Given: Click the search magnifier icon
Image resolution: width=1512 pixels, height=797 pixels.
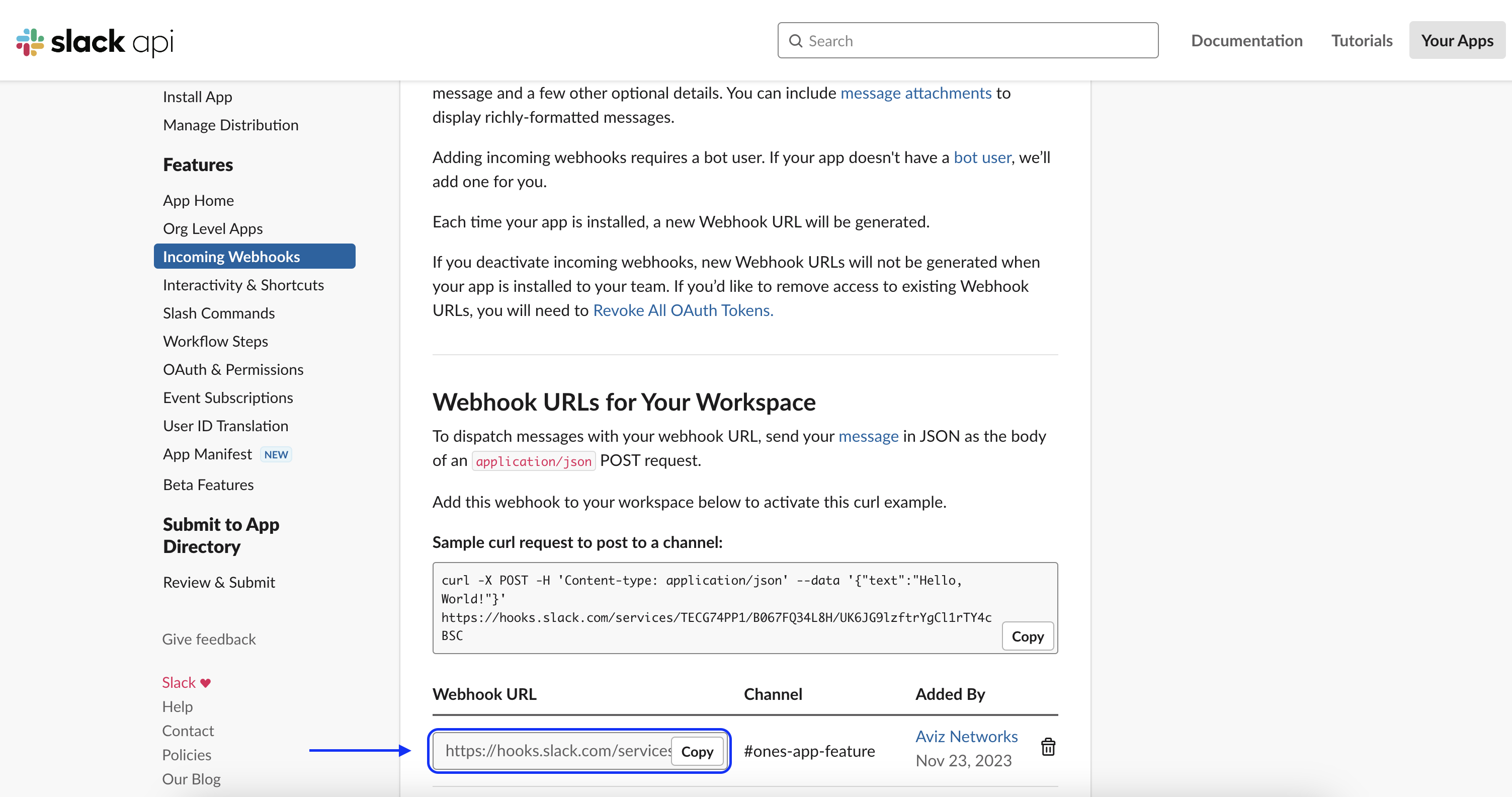Looking at the screenshot, I should pyautogui.click(x=795, y=41).
